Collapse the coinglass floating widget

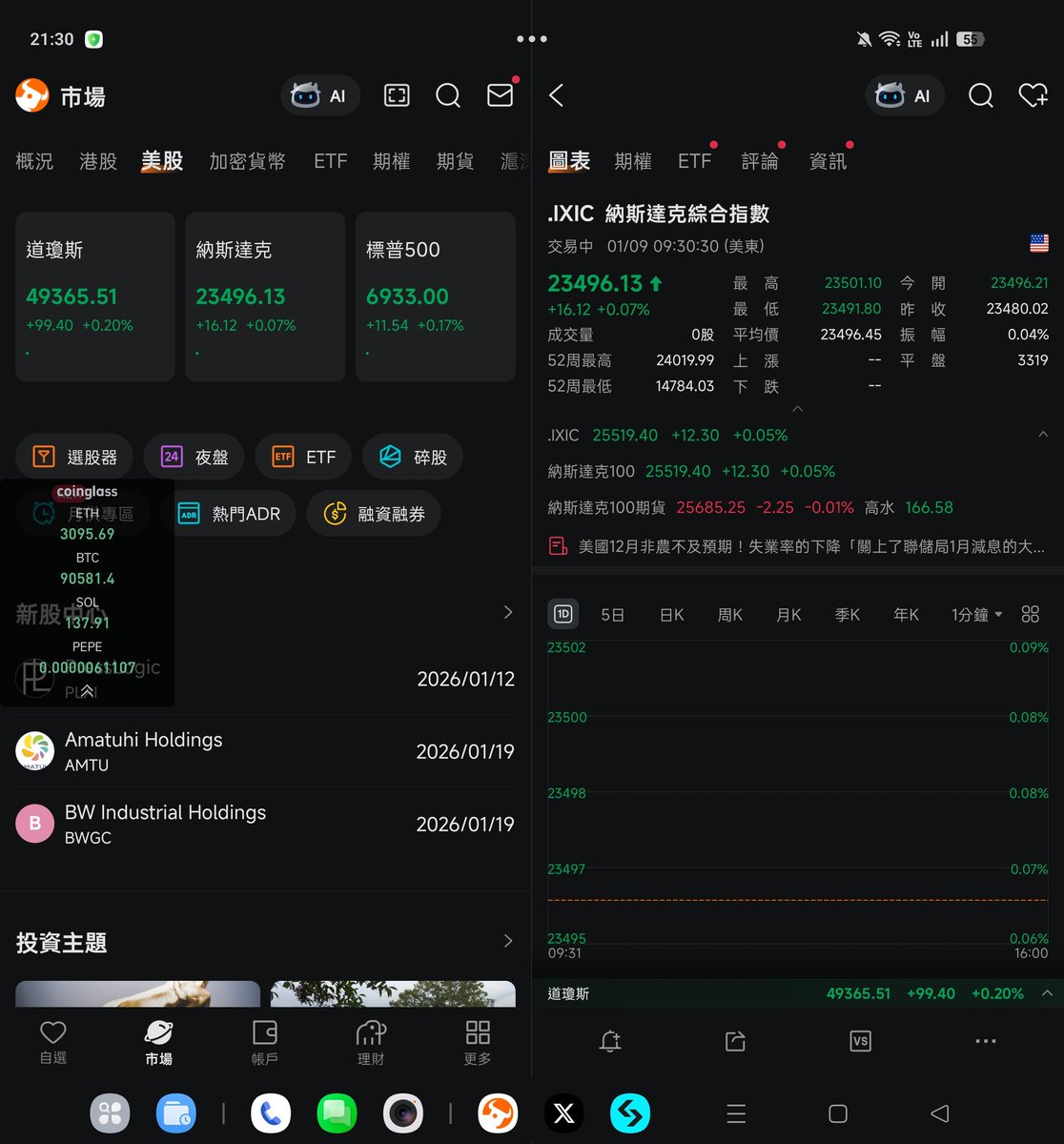pyautogui.click(x=87, y=692)
